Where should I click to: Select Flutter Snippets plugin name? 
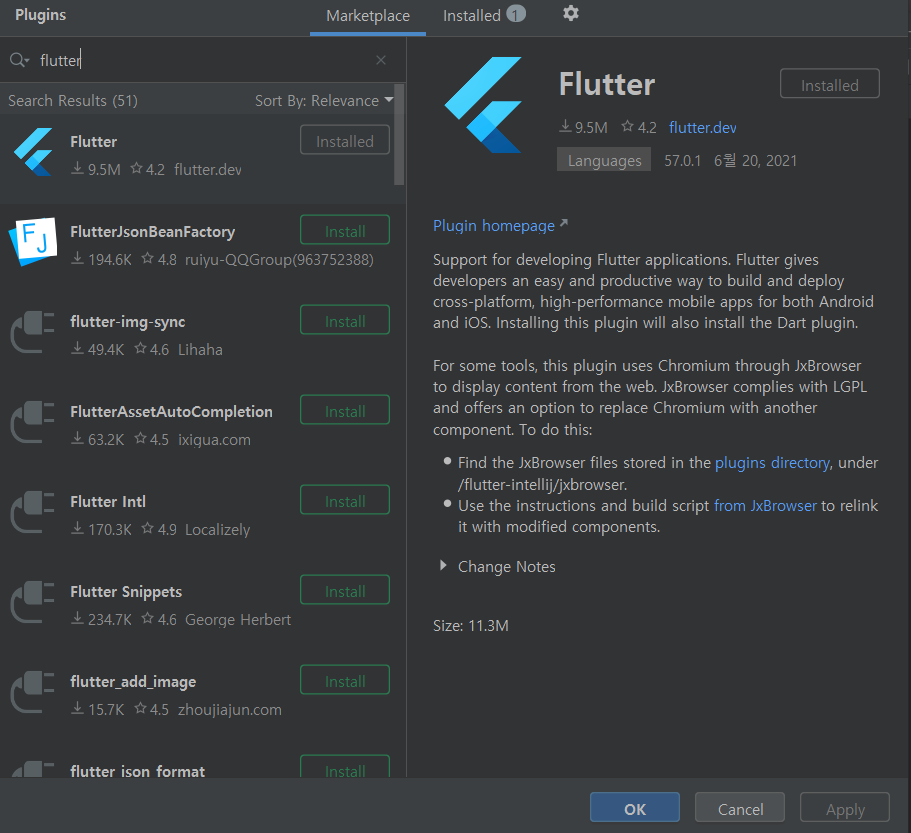coord(126,591)
